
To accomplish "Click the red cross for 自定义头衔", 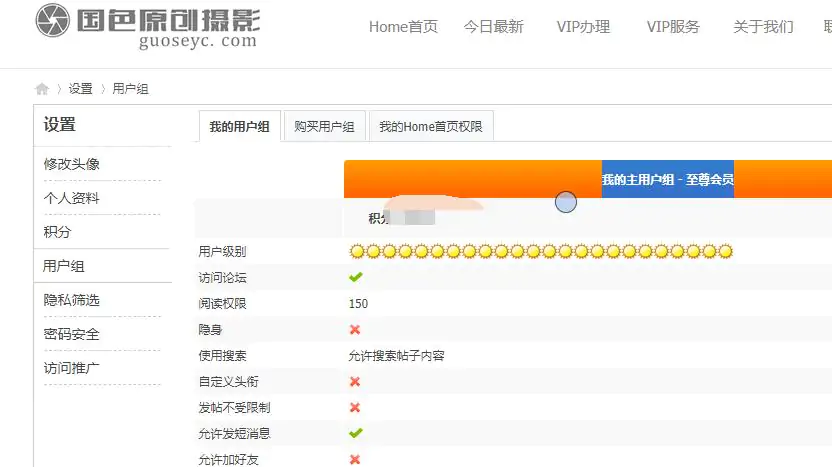I will [x=355, y=382].
